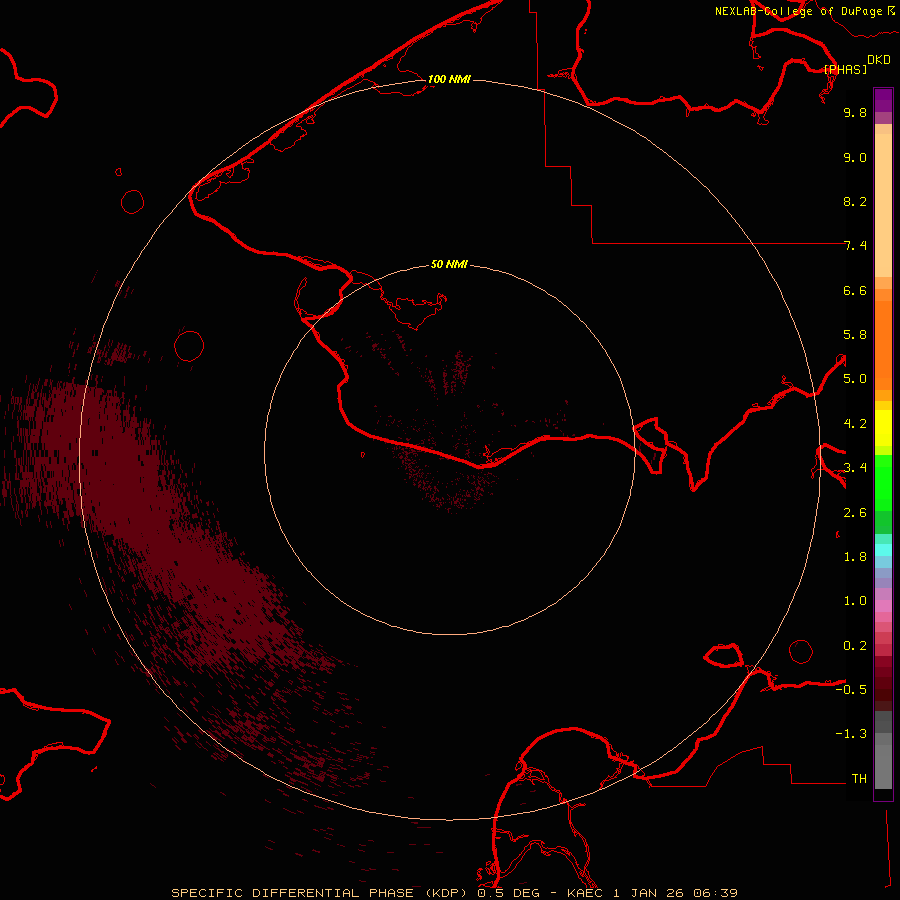Click the 1.0 scale value
Screen dimensions: 900x900
tap(855, 601)
